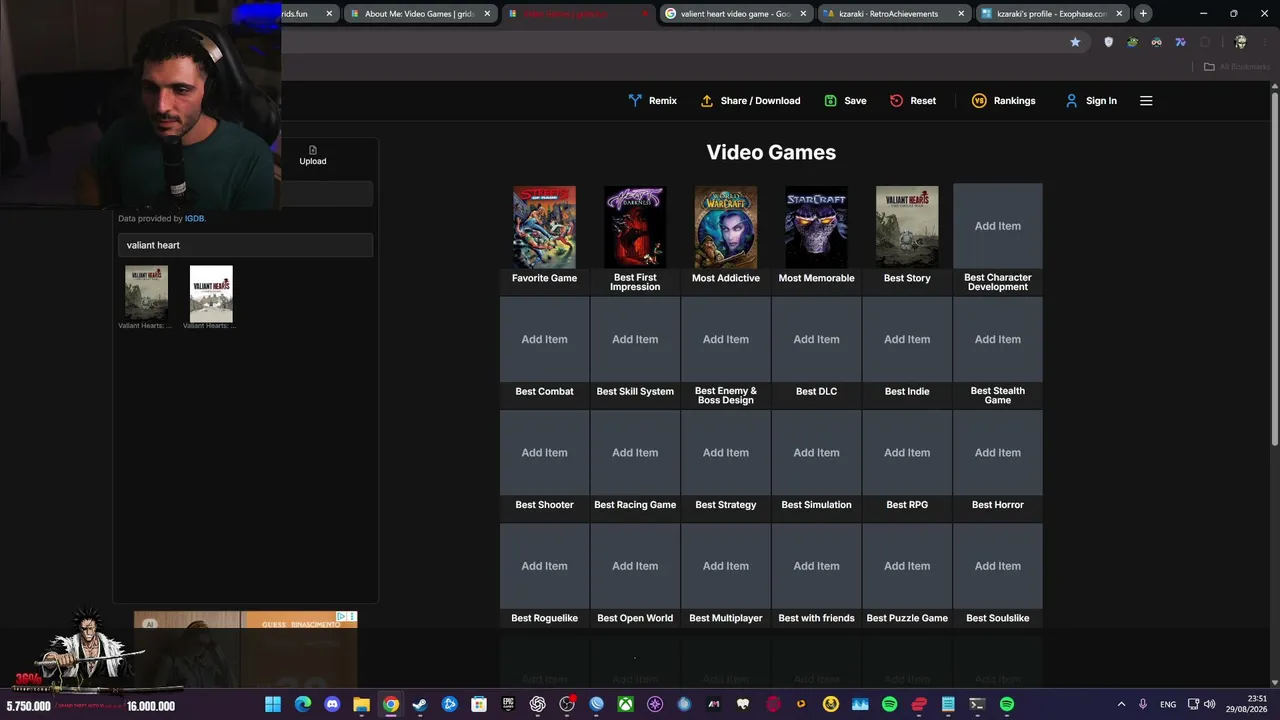Pick the second Valiant Hearts result with white cover

[211, 293]
